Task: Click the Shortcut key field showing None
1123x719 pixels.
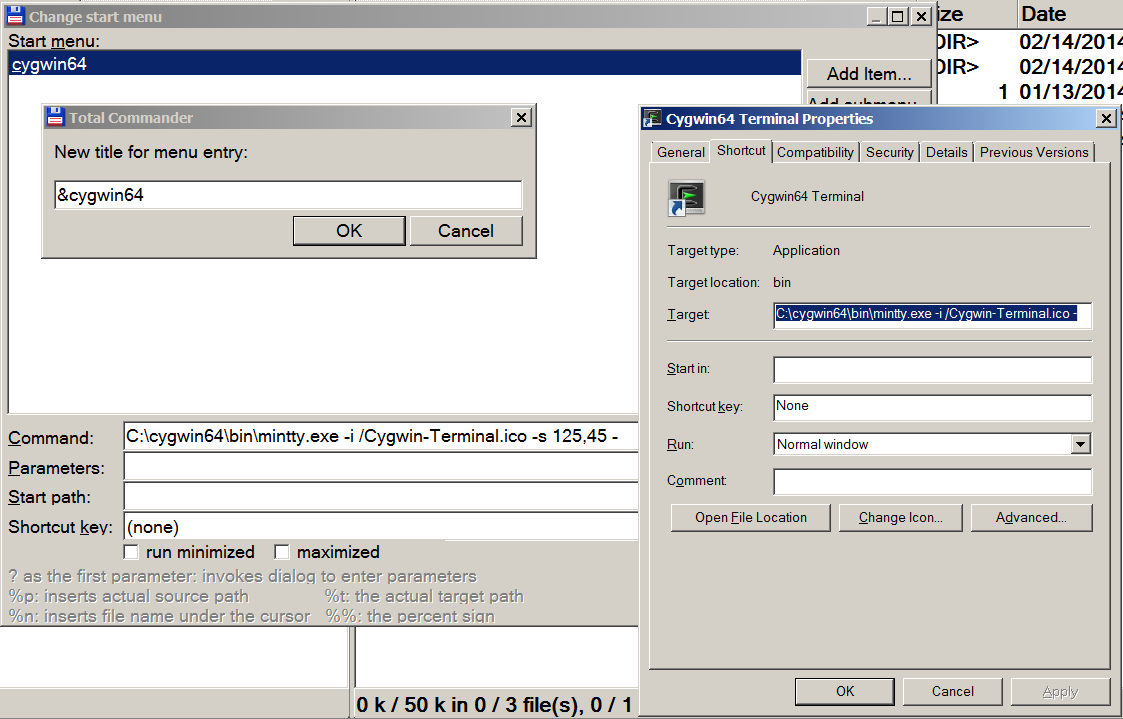Action: click(x=932, y=406)
